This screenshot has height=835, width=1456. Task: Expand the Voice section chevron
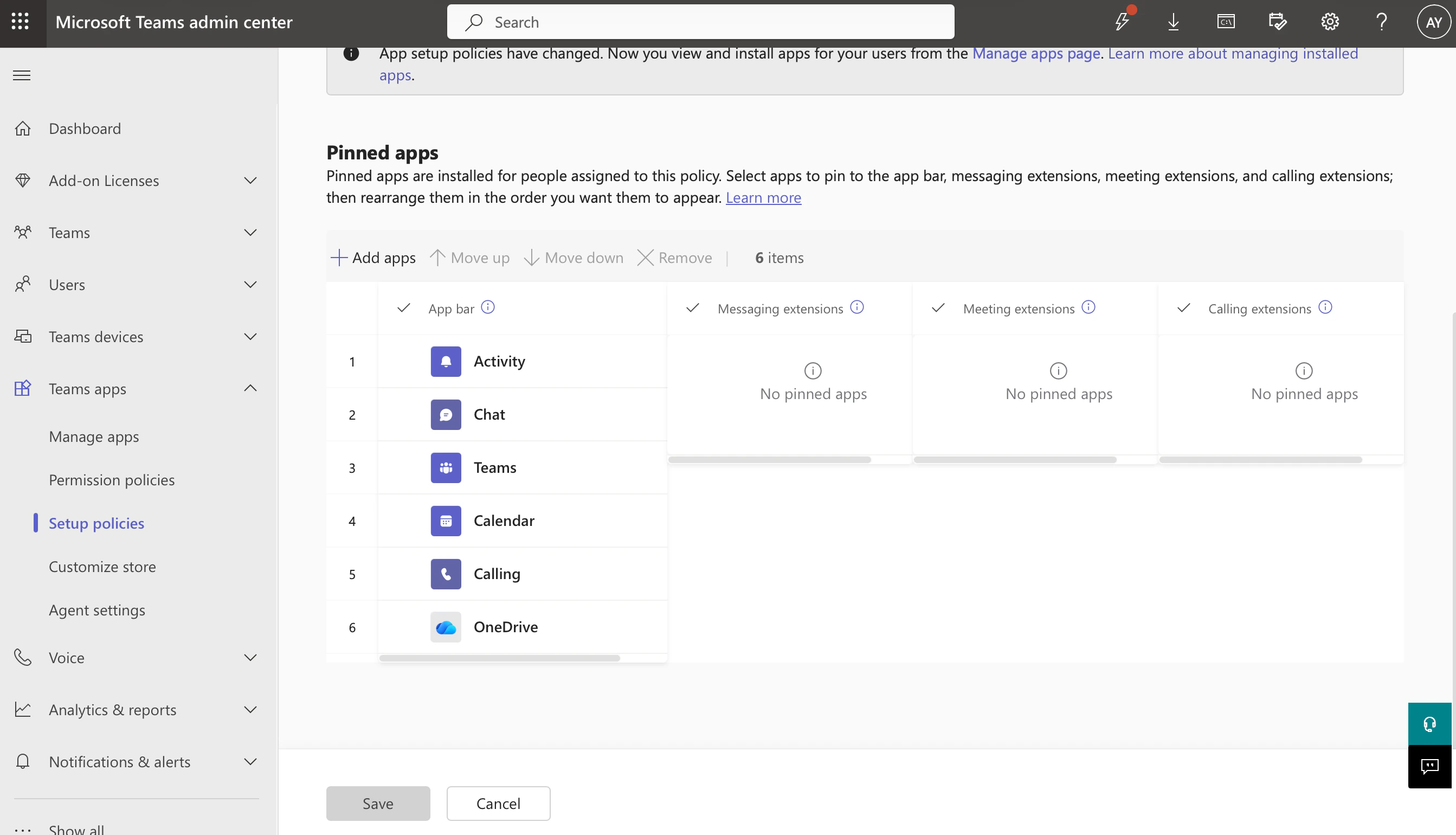pyautogui.click(x=250, y=657)
